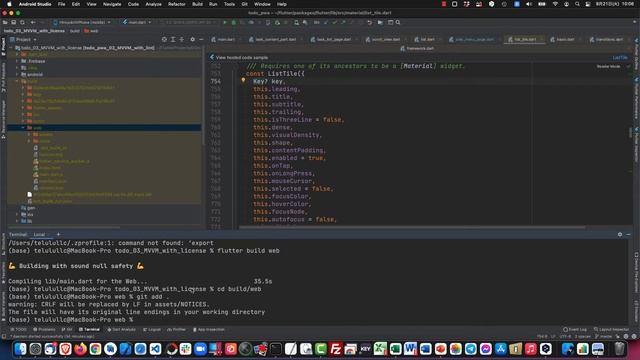Click the Save All icon in toolbar
Screen dimensions: 640x360
coord(13,22)
